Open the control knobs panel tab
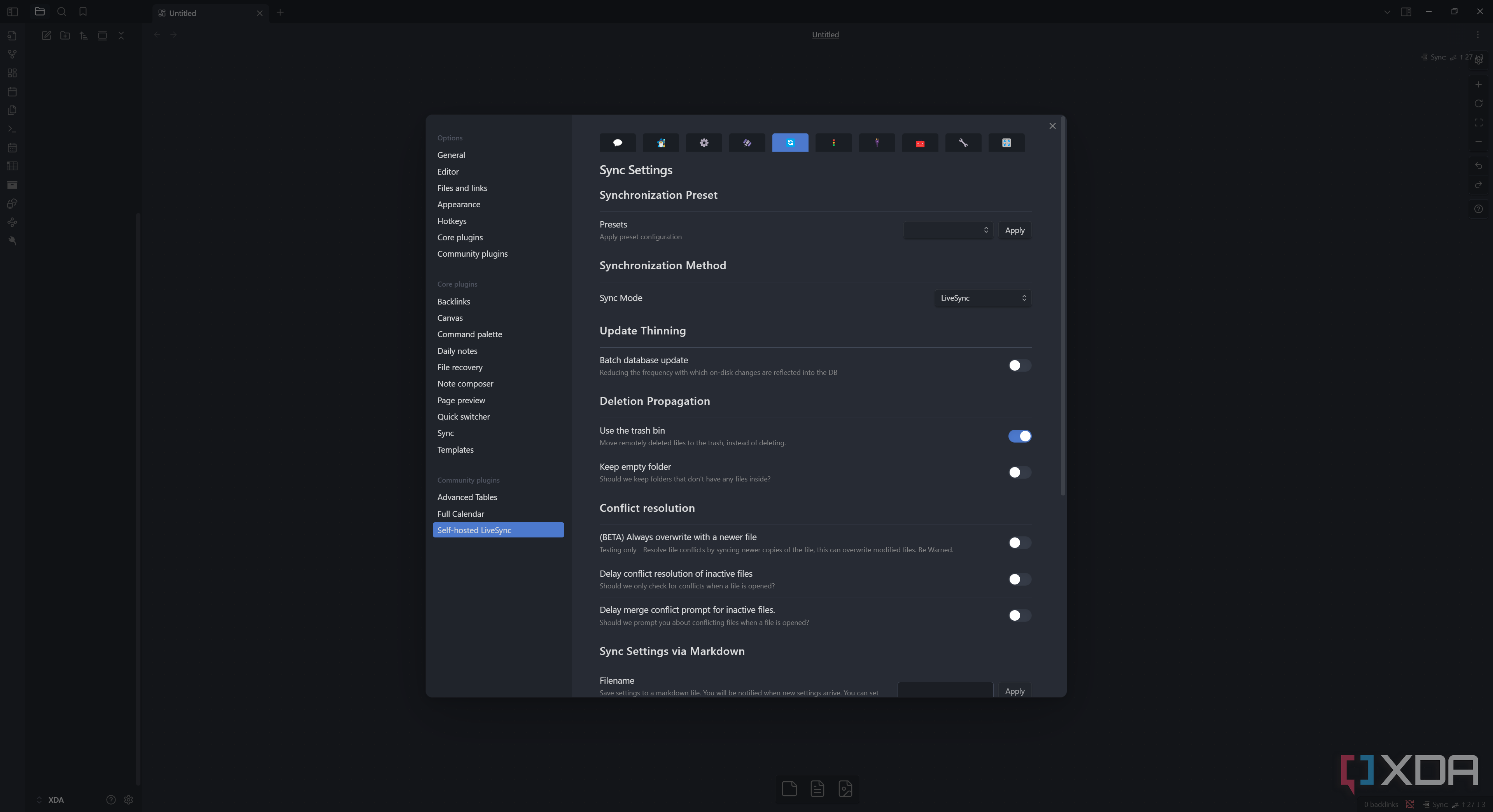1493x812 pixels. [1006, 143]
